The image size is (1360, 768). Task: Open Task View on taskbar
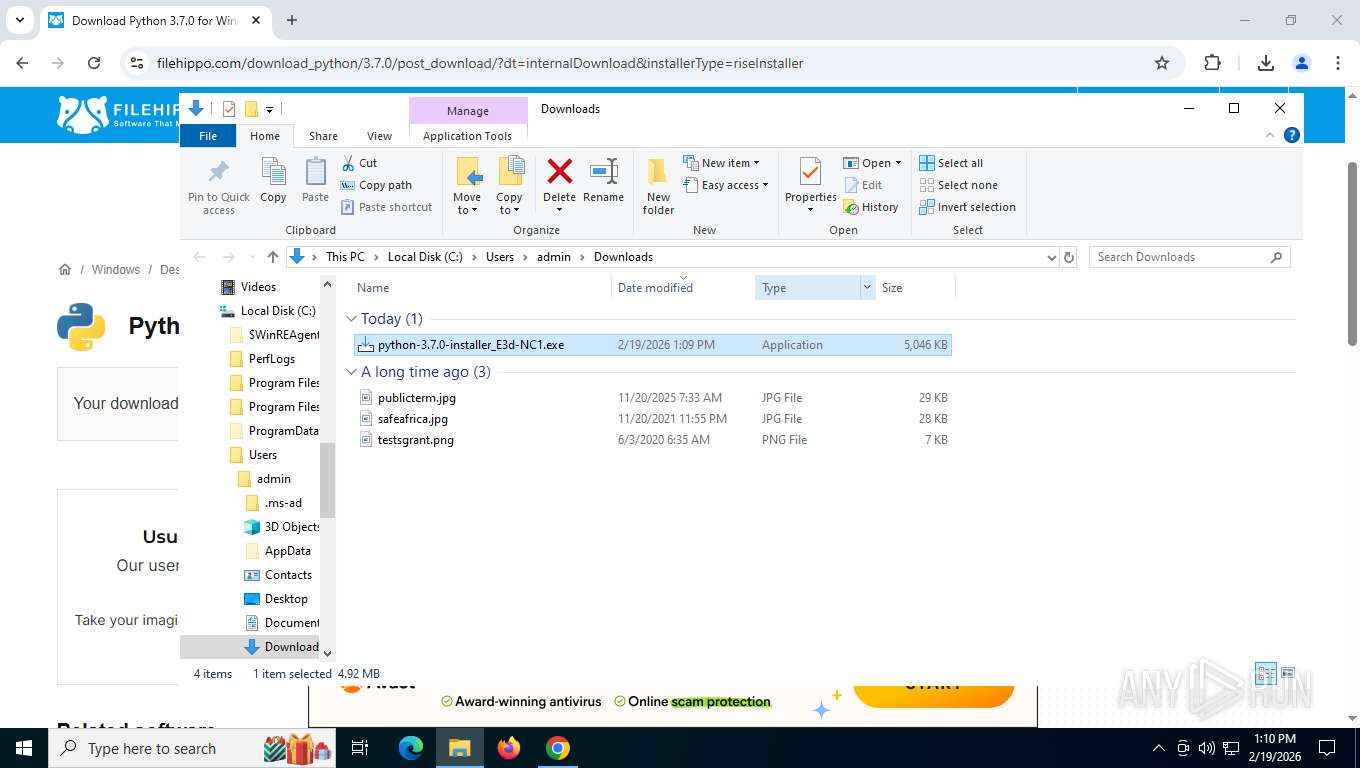(x=360, y=748)
